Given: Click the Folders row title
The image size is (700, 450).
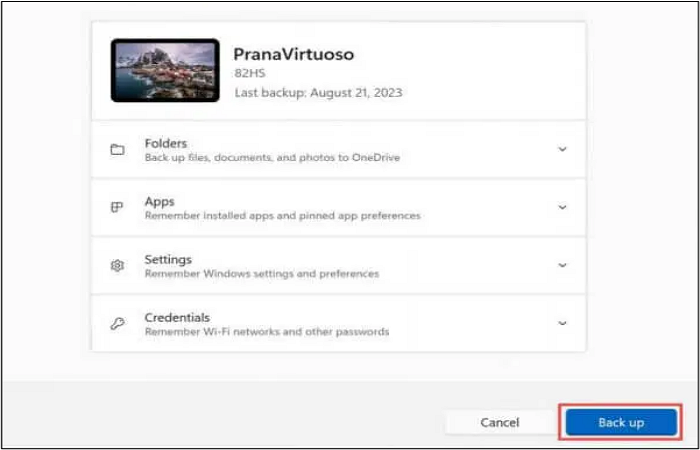Looking at the screenshot, I should pyautogui.click(x=166, y=144).
